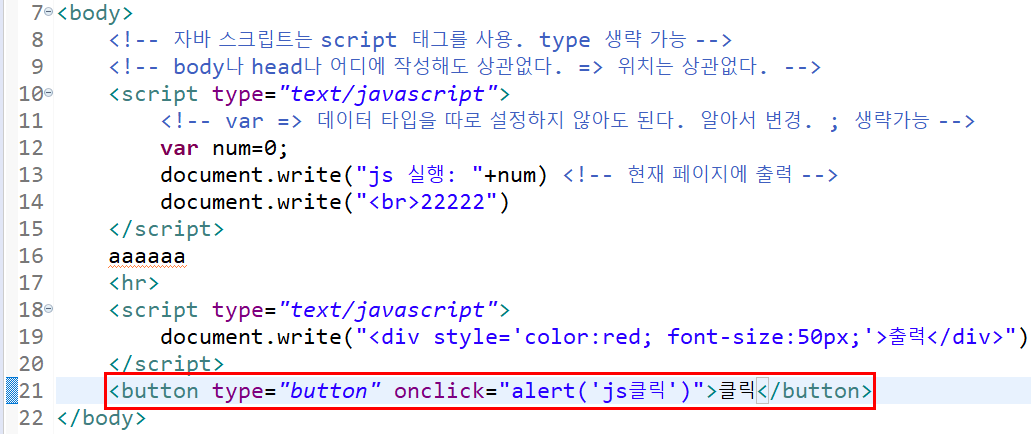Click the "alert('js클릭')" attribute value
1031x434 pixels.
click(603, 391)
